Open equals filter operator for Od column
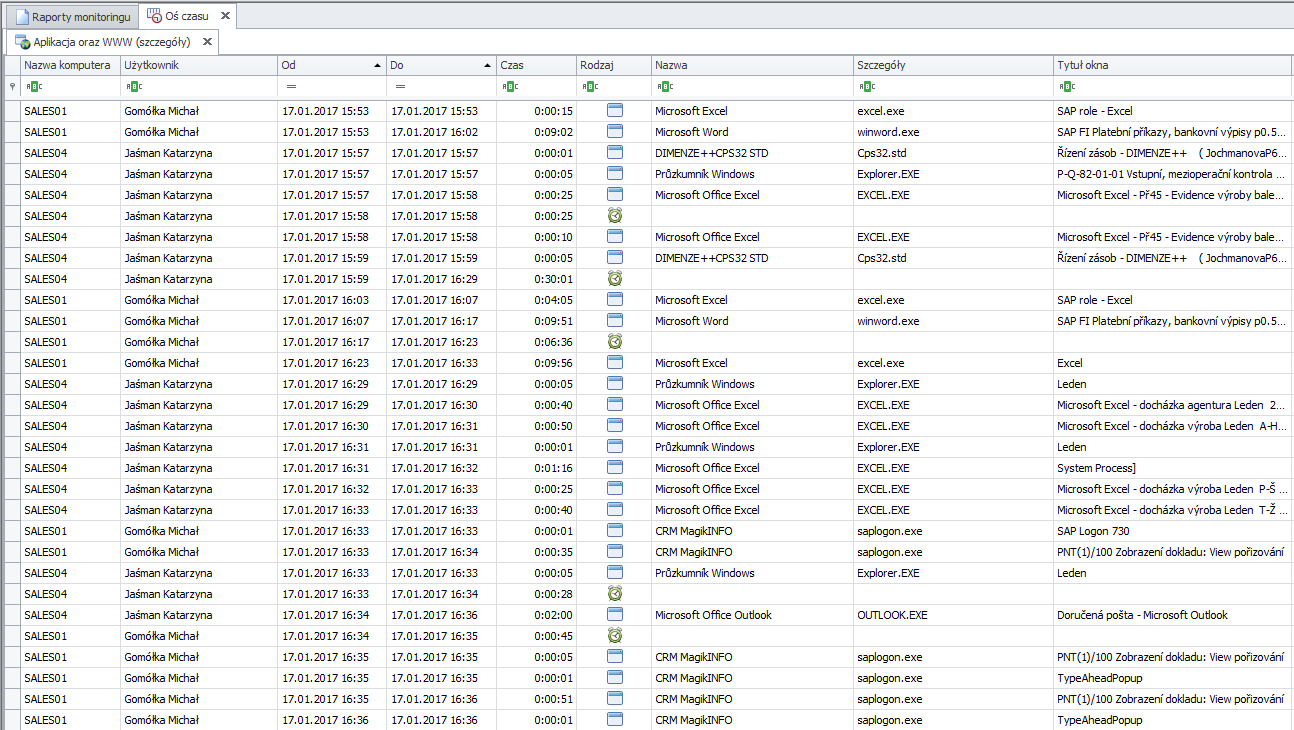Image resolution: width=1294 pixels, height=730 pixels. (289, 87)
